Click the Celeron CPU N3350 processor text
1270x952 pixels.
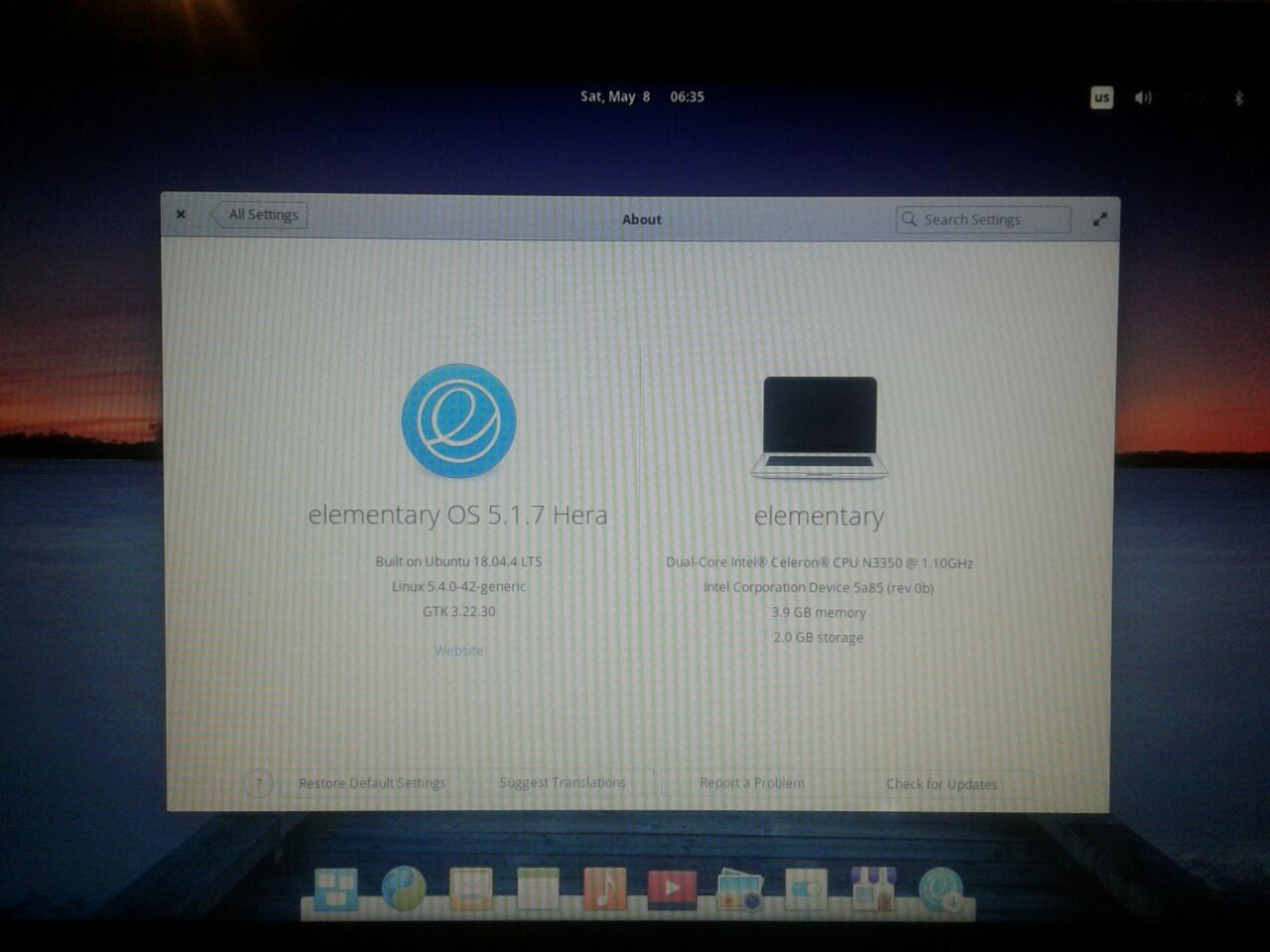click(x=820, y=562)
